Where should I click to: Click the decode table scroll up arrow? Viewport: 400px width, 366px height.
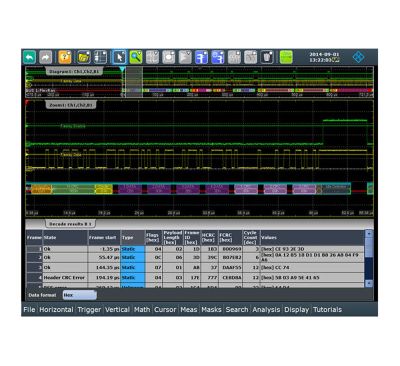click(x=369, y=234)
